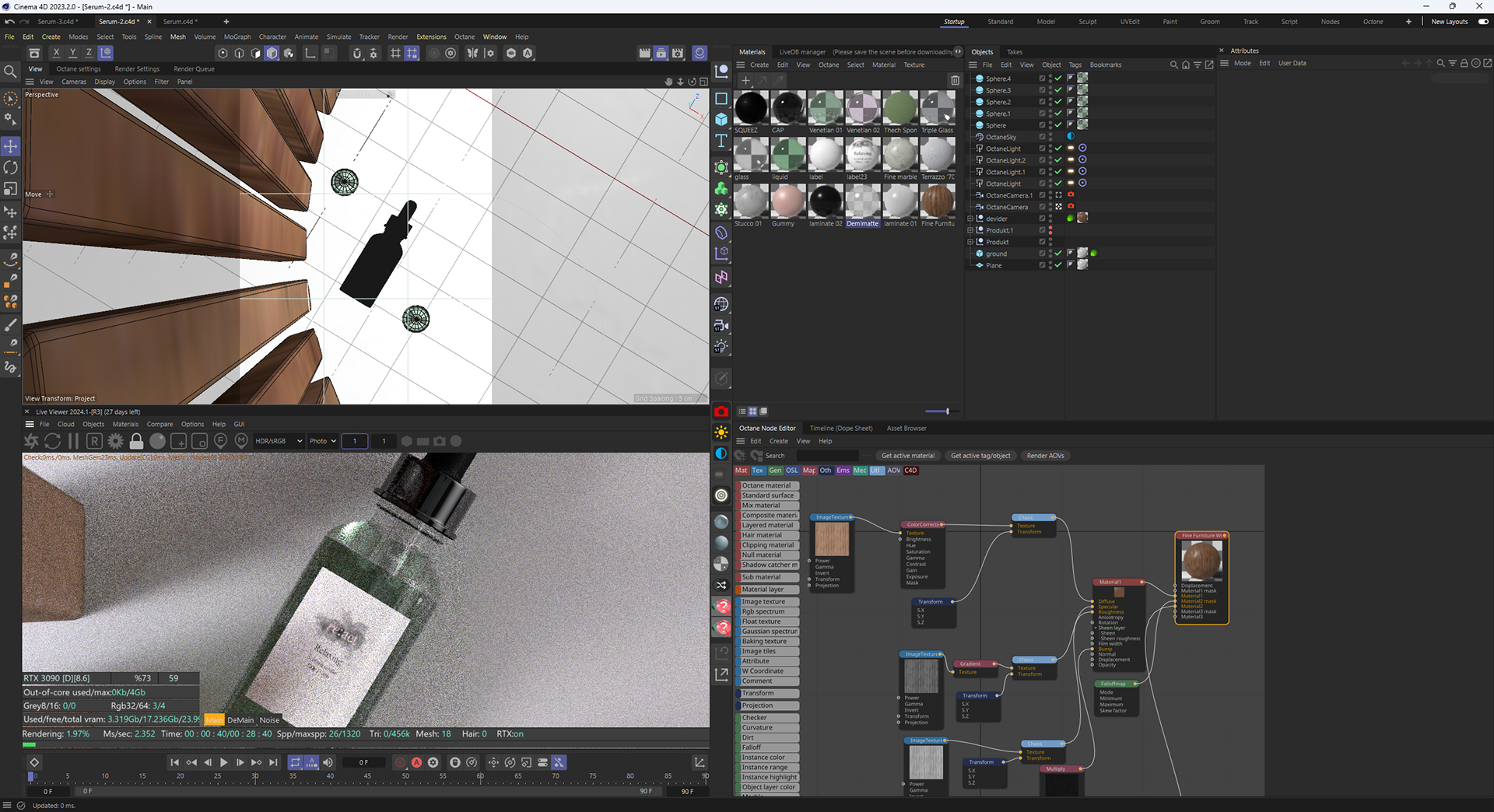Screen dimensions: 1494x812
Task: Click the coordinate system icon next to Z
Action: pos(106,53)
